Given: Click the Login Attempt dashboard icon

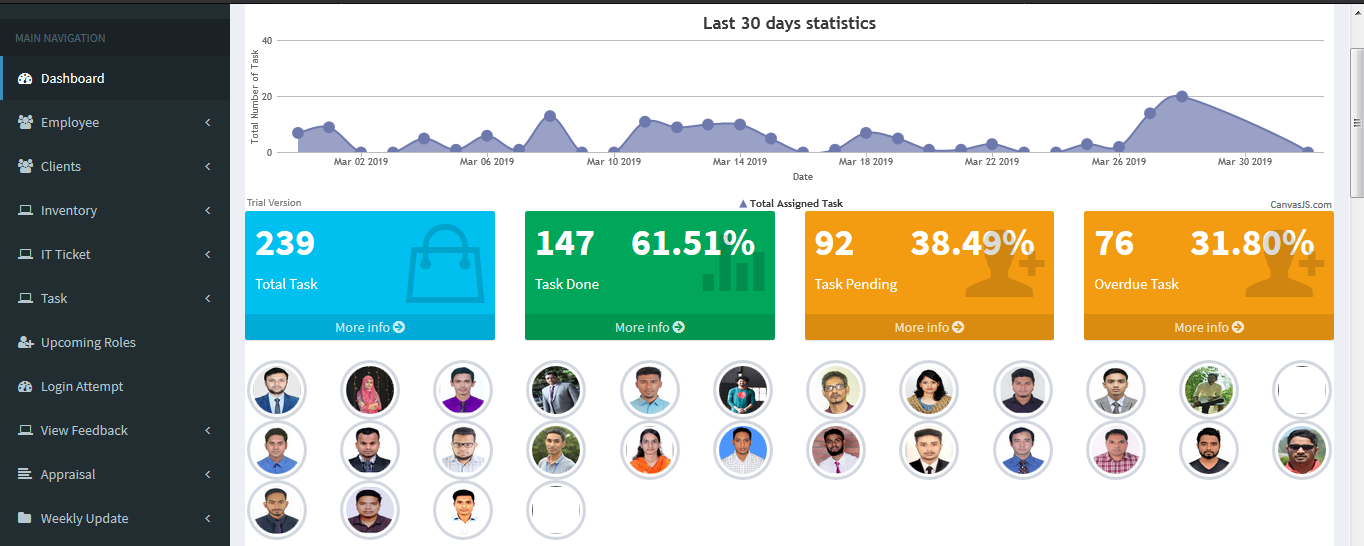Looking at the screenshot, I should [x=26, y=386].
